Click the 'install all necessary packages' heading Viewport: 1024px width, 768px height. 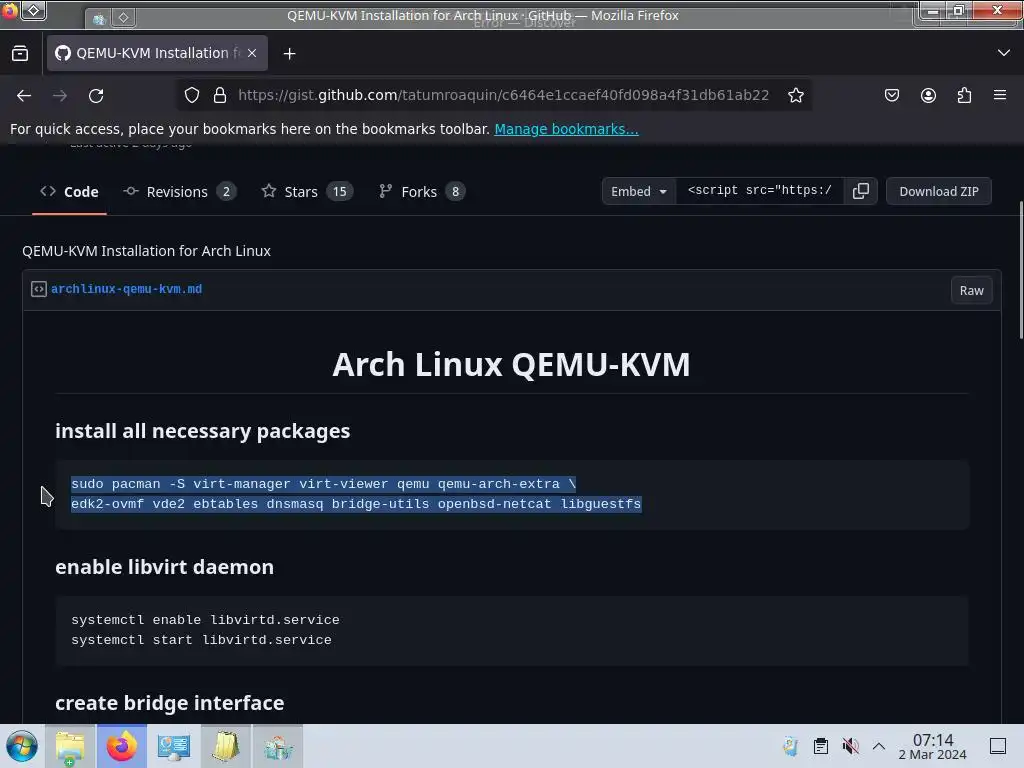coord(202,431)
